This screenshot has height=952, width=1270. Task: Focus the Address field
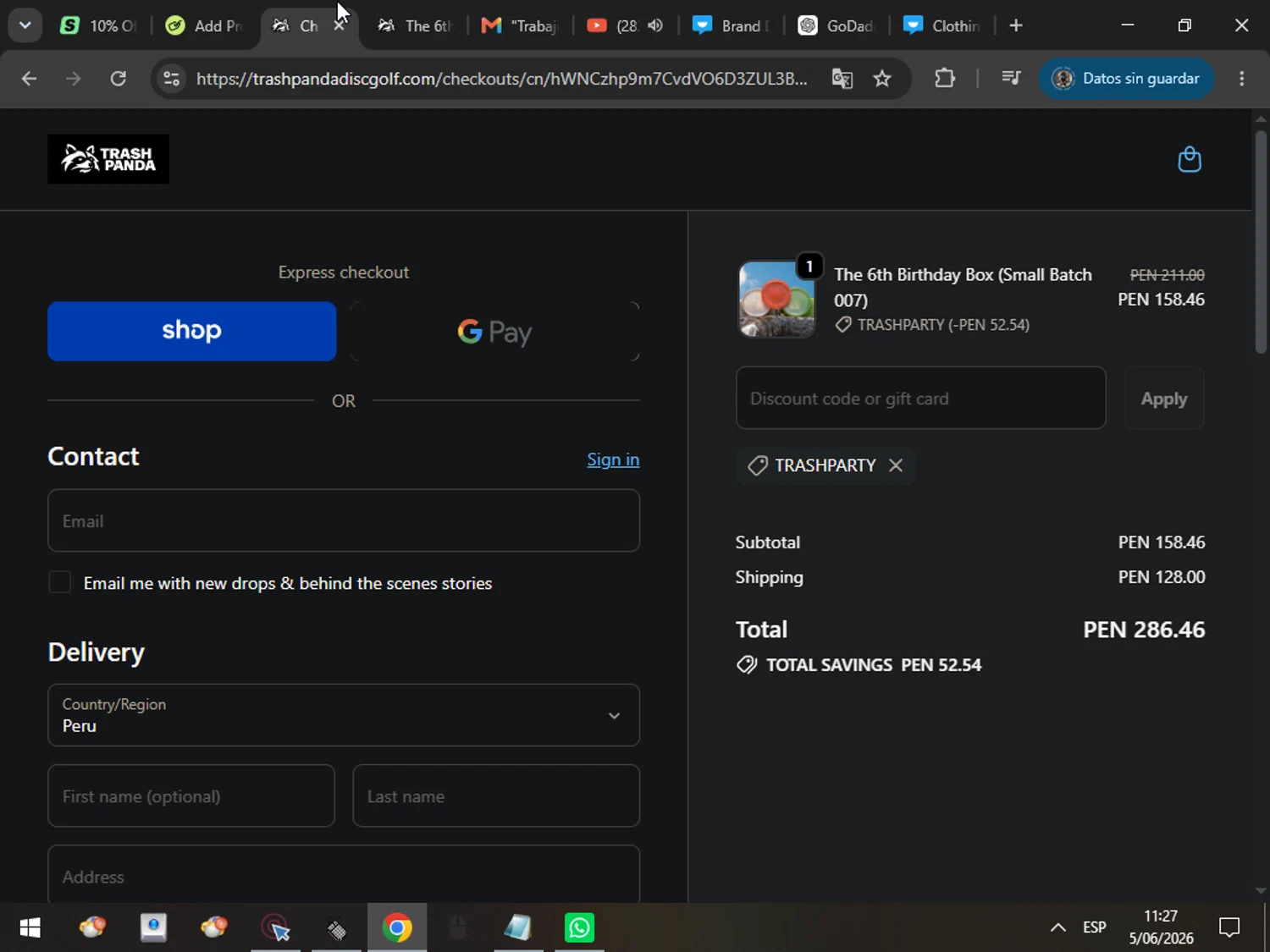(344, 875)
